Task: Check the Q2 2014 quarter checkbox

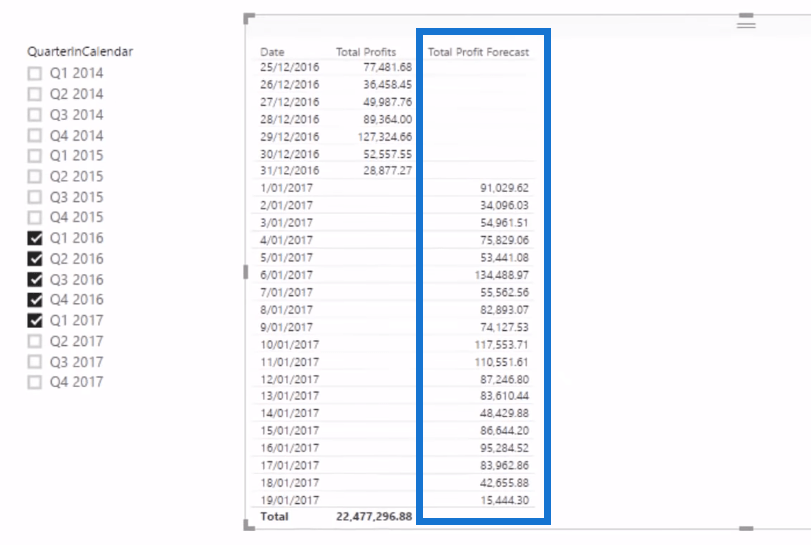Action: coord(35,94)
